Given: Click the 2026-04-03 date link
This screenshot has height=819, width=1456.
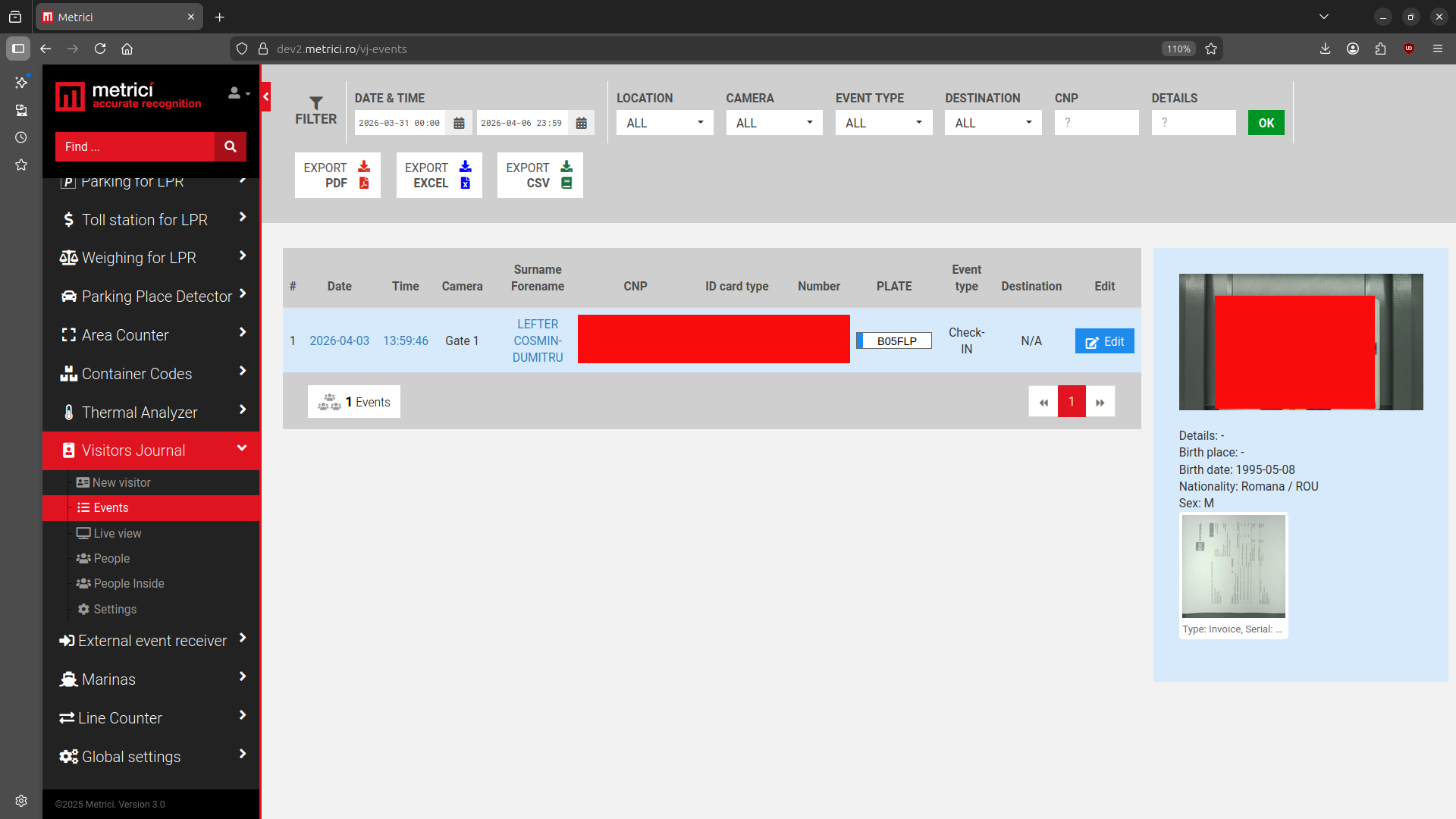Looking at the screenshot, I should [339, 340].
